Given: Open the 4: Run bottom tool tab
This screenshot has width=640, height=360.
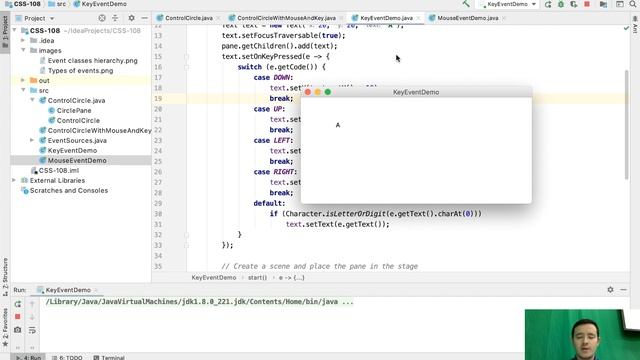Looking at the screenshot, I should click(29, 357).
